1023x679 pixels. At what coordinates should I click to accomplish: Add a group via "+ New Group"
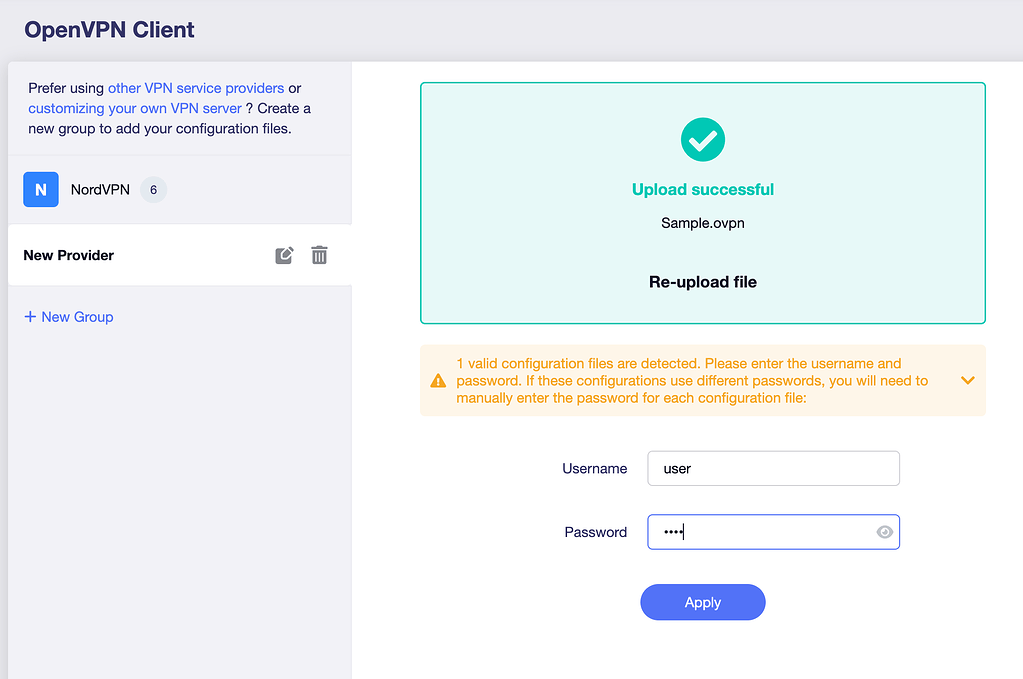pos(69,317)
